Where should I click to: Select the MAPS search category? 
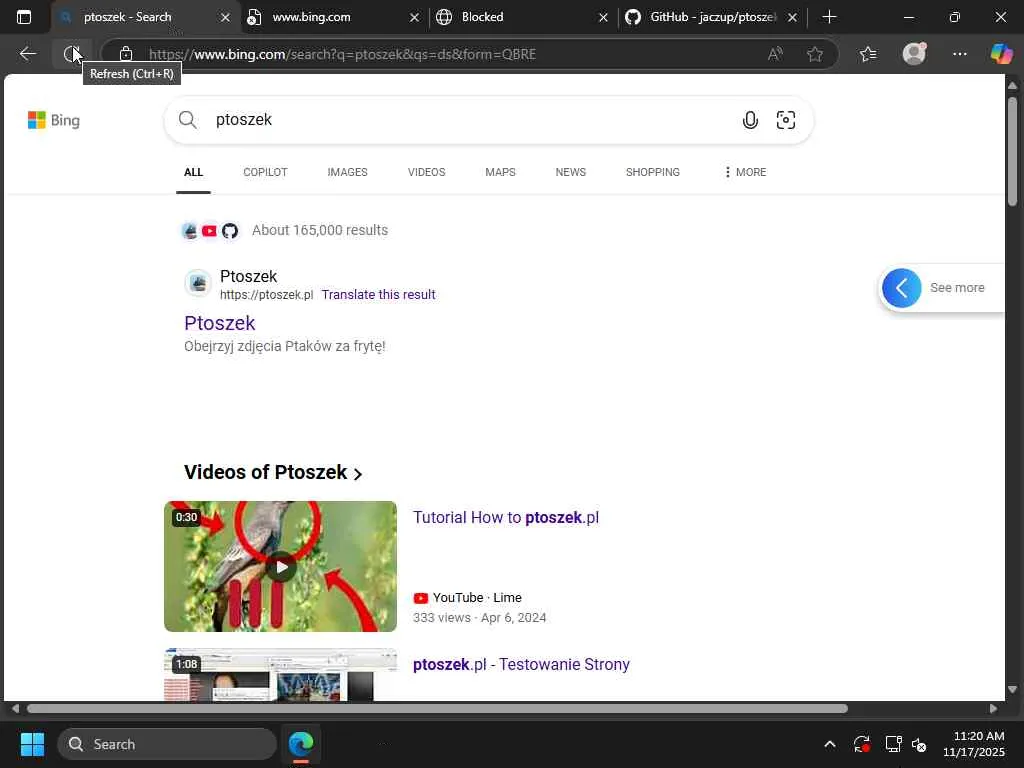tap(500, 172)
